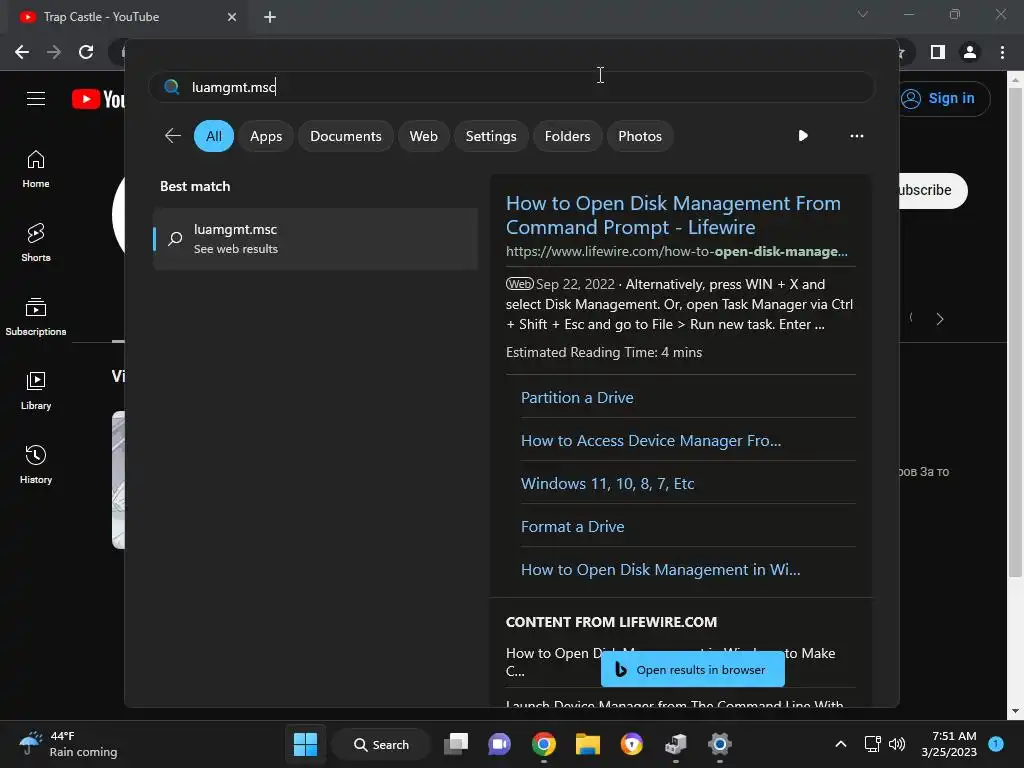Select the Web search filter
The image size is (1024, 768).
(x=423, y=136)
